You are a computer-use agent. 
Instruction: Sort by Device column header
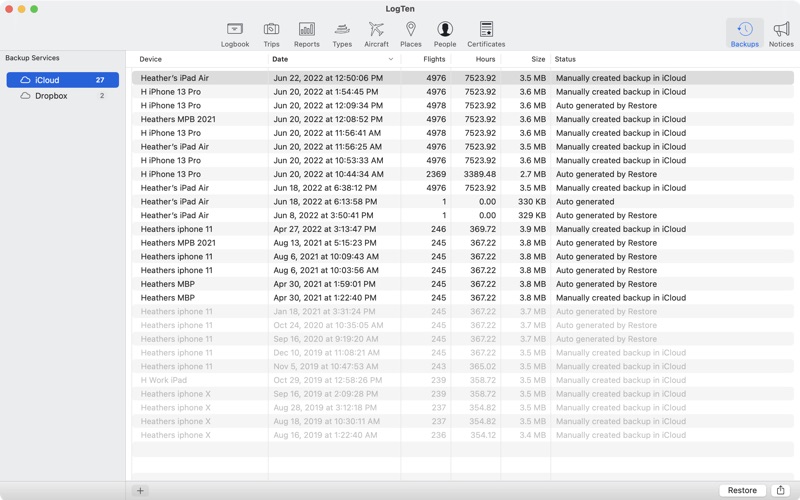[x=200, y=59]
